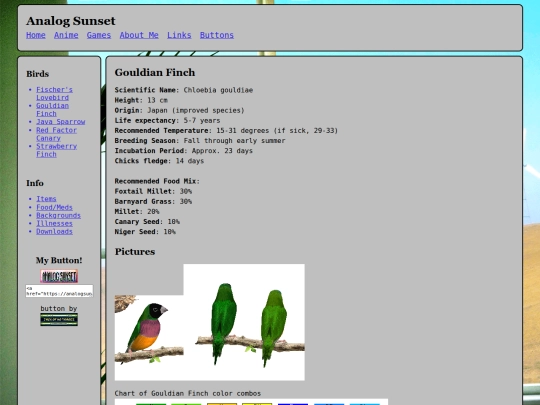Screen dimensions: 540x405
Task: Click the color combos chart caption
Action: (x=188, y=393)
